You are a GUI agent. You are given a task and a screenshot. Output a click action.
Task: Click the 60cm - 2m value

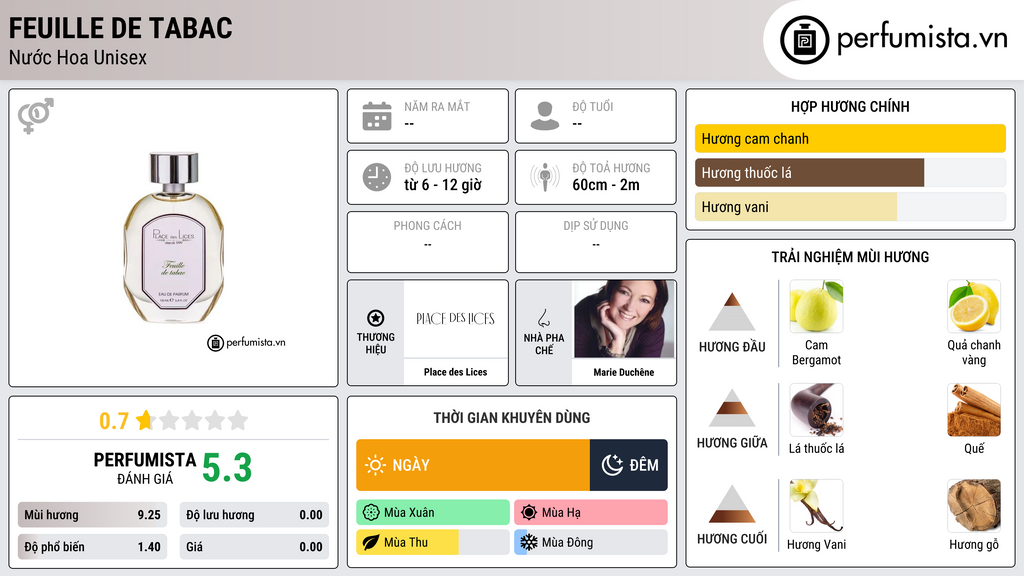[606, 185]
